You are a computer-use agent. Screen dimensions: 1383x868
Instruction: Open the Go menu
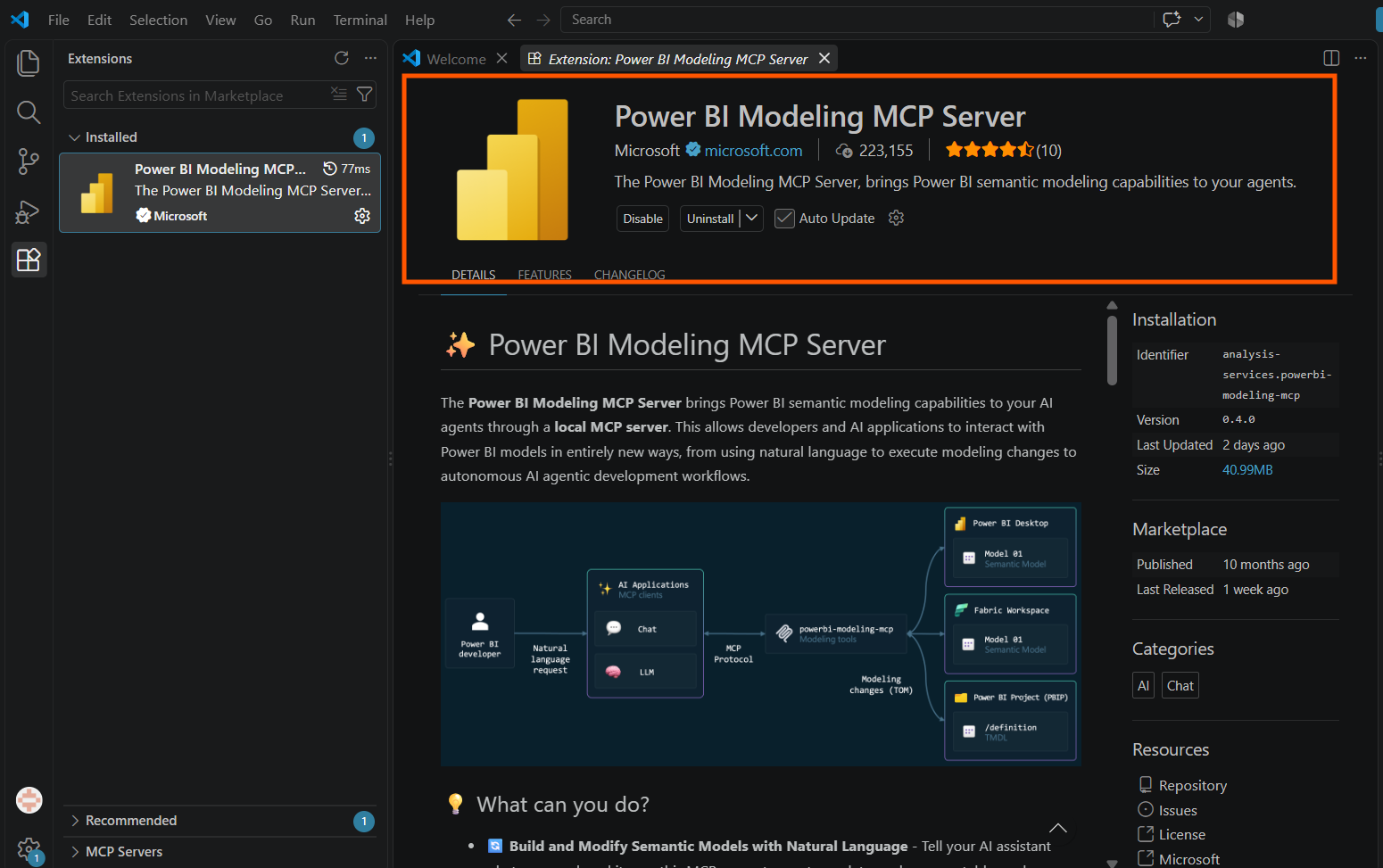tap(263, 20)
